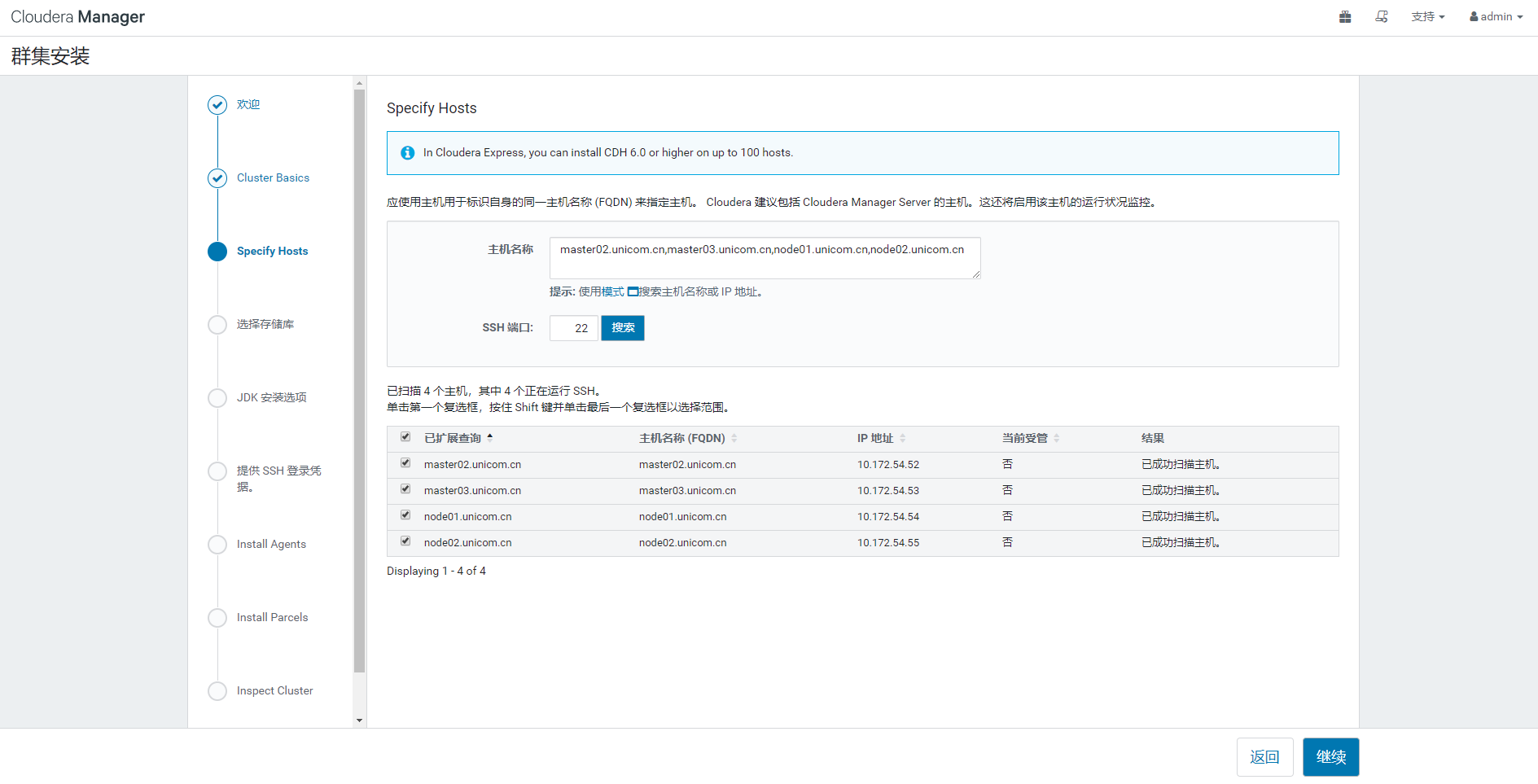This screenshot has height=784, width=1538.
Task: Open the parcels gift box icon
Action: 1345,16
